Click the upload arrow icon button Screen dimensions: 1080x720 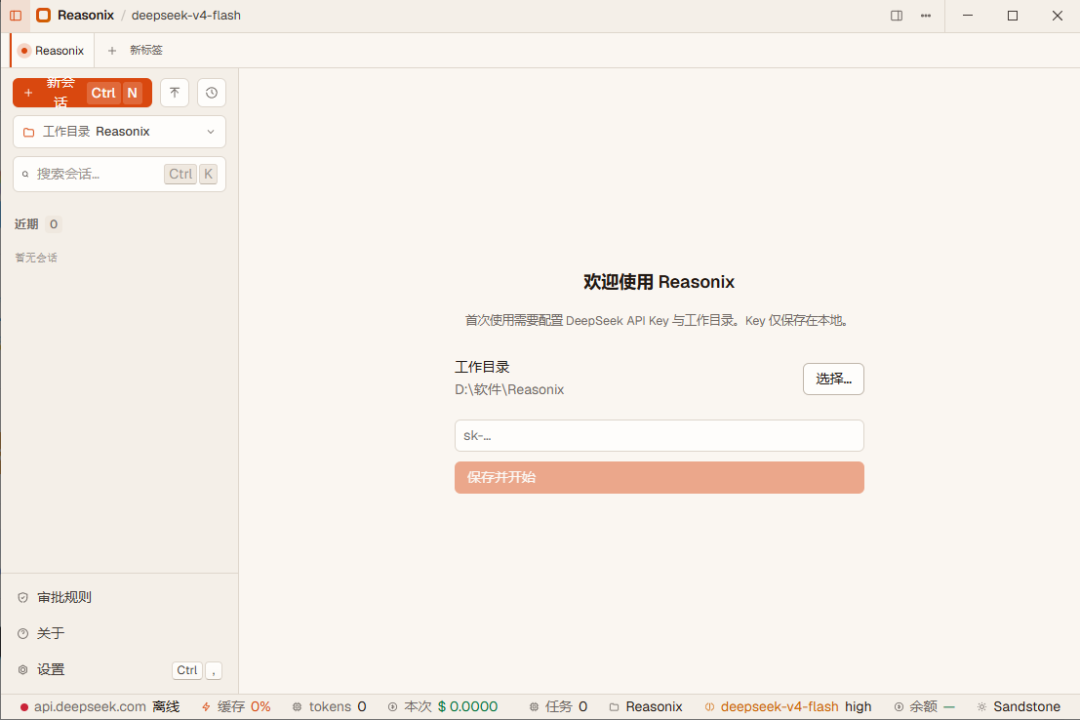coord(174,92)
